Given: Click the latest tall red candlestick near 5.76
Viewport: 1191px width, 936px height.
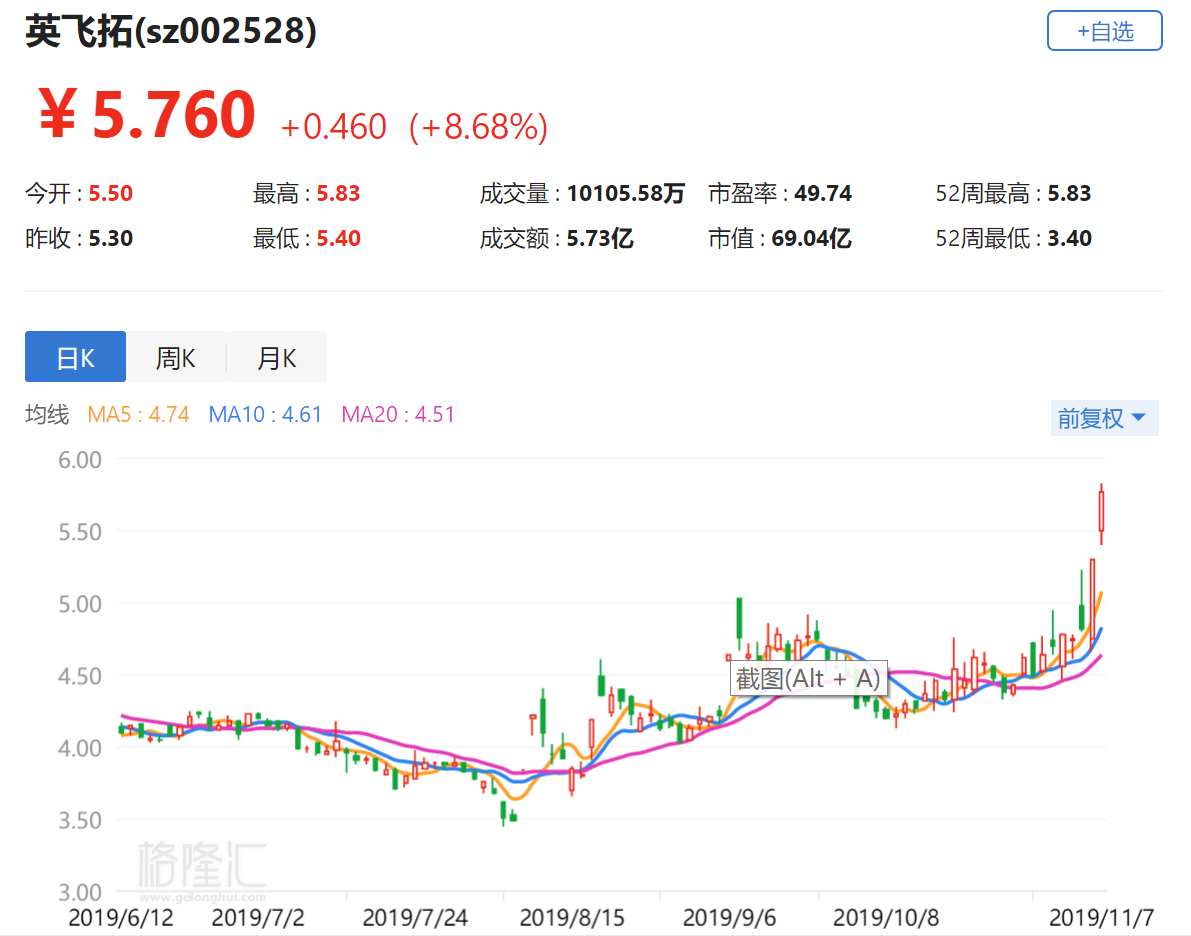Looking at the screenshot, I should click(x=1101, y=512).
